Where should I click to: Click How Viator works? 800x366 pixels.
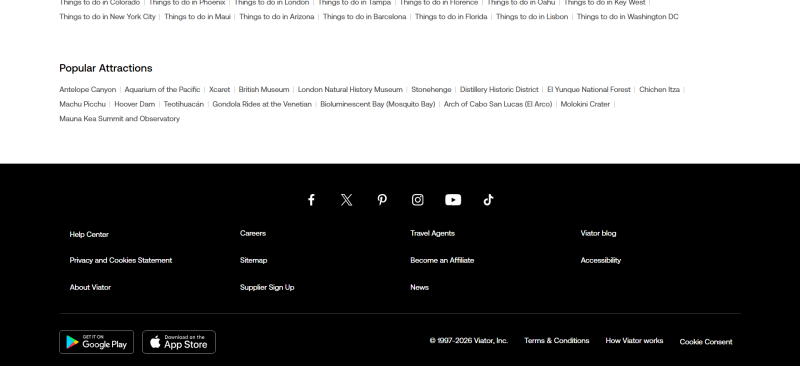634,340
